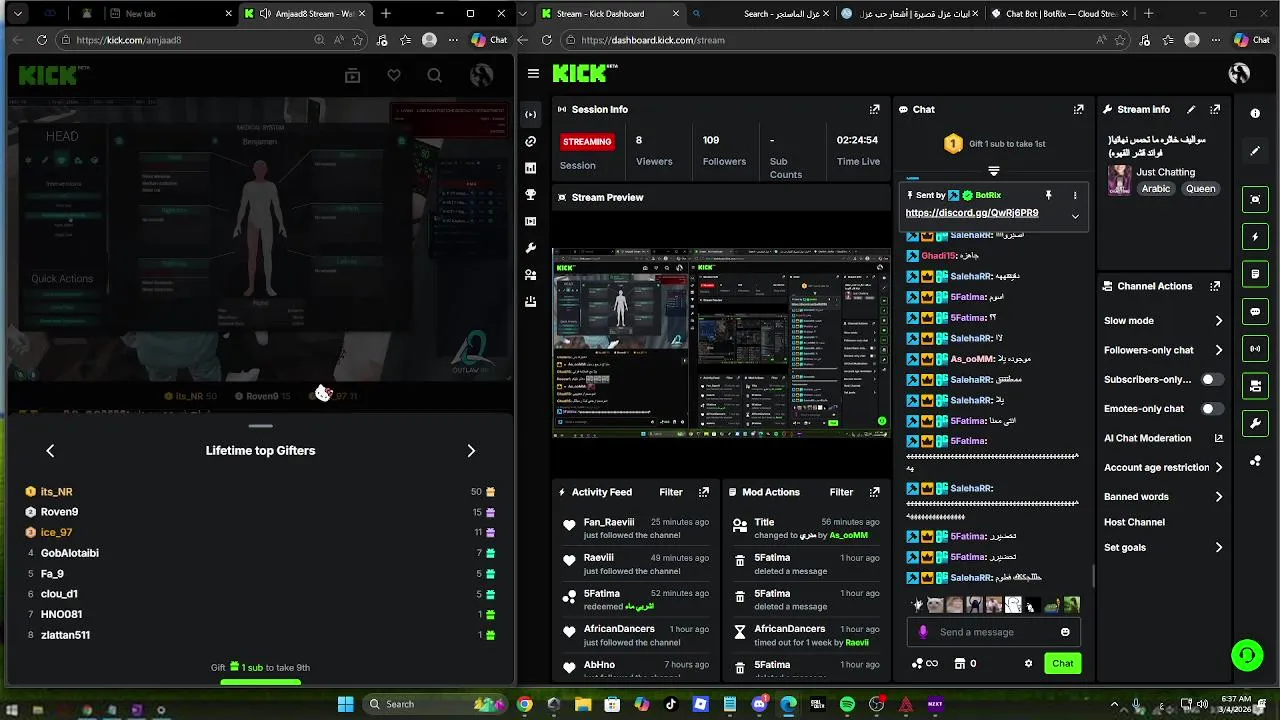The image size is (1280, 720).
Task: Open search icon on Kick stream page
Action: [x=434, y=76]
